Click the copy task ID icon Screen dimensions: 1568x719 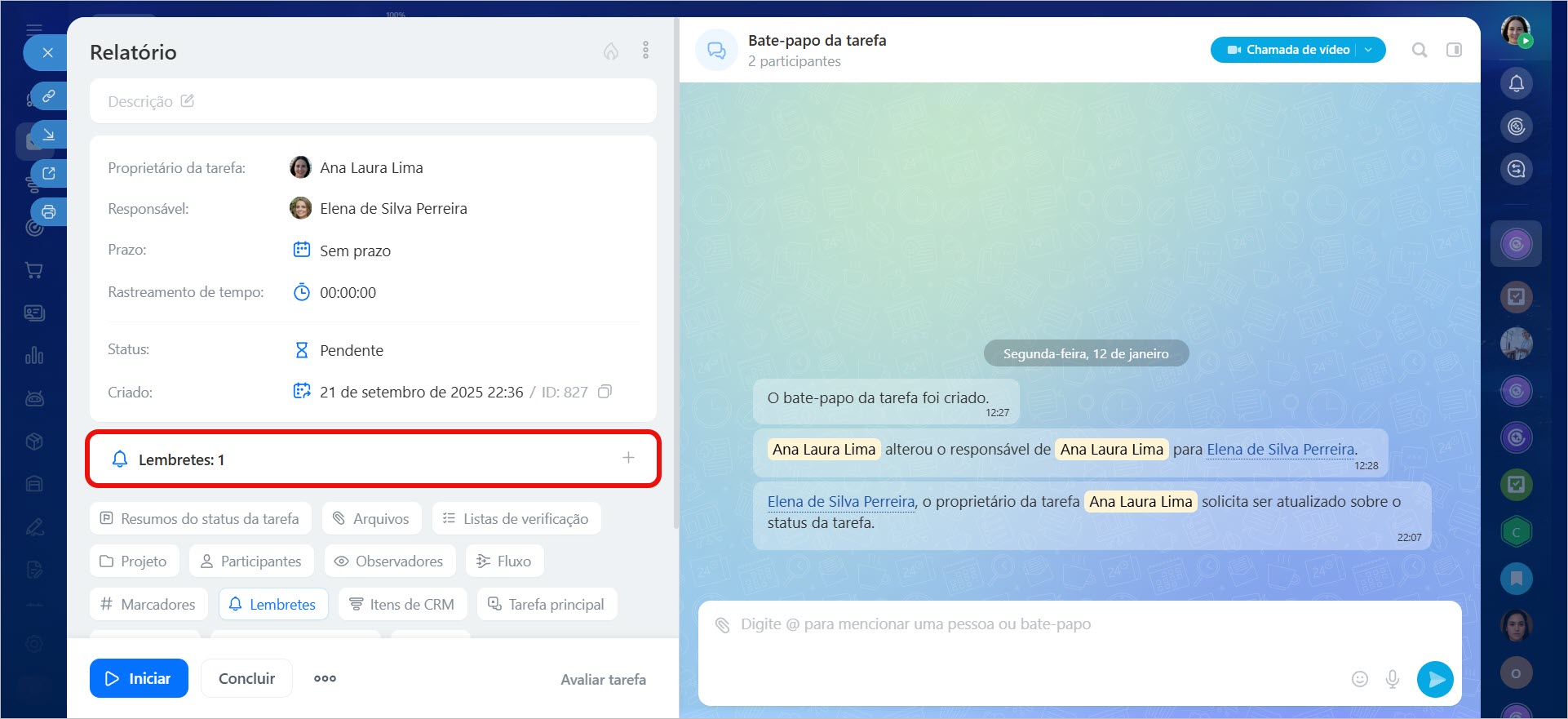[605, 392]
